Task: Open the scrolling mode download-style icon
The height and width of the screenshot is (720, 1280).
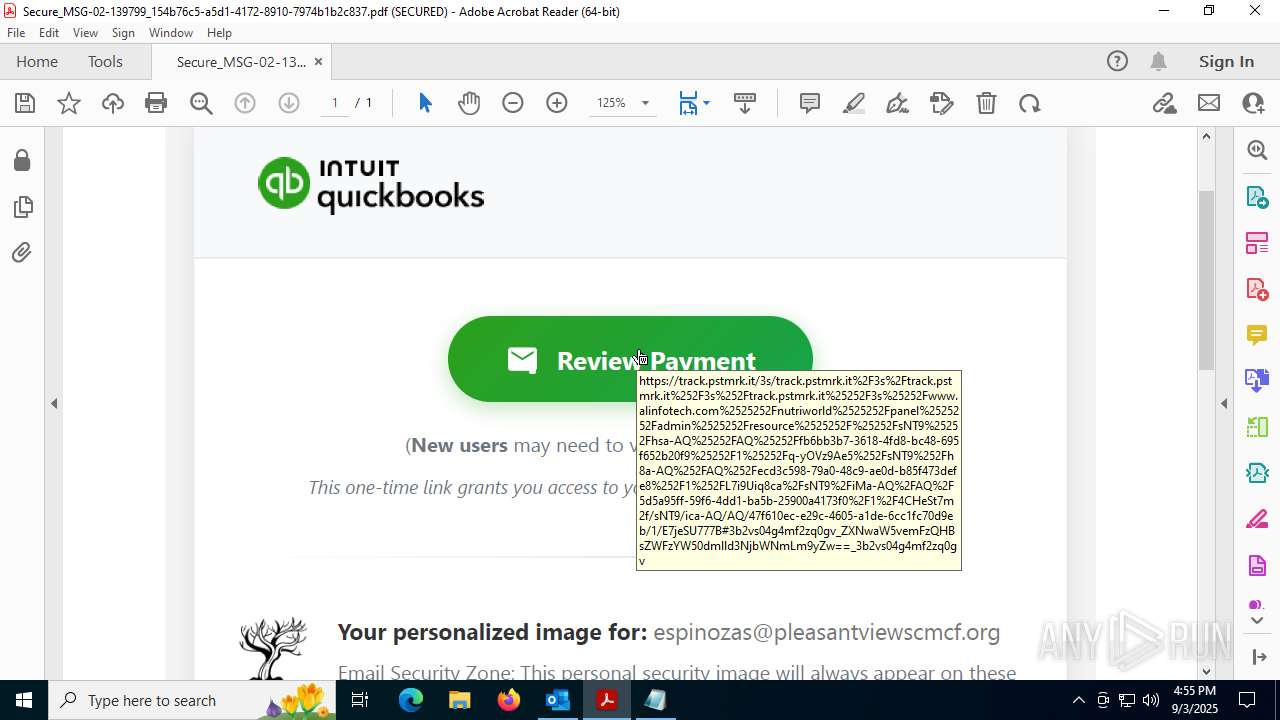Action: [745, 103]
